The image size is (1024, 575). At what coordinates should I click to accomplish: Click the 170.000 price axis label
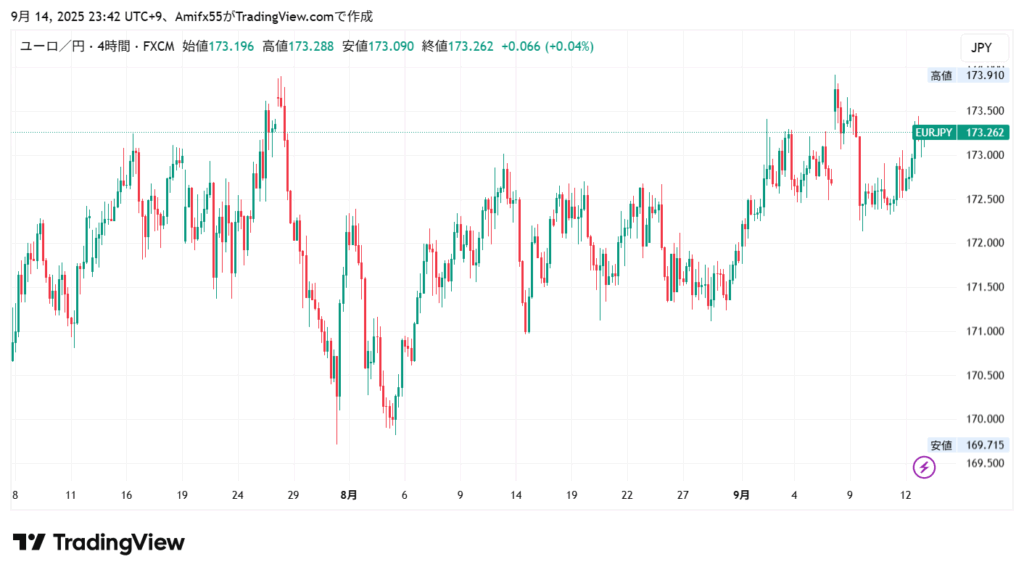click(x=983, y=419)
